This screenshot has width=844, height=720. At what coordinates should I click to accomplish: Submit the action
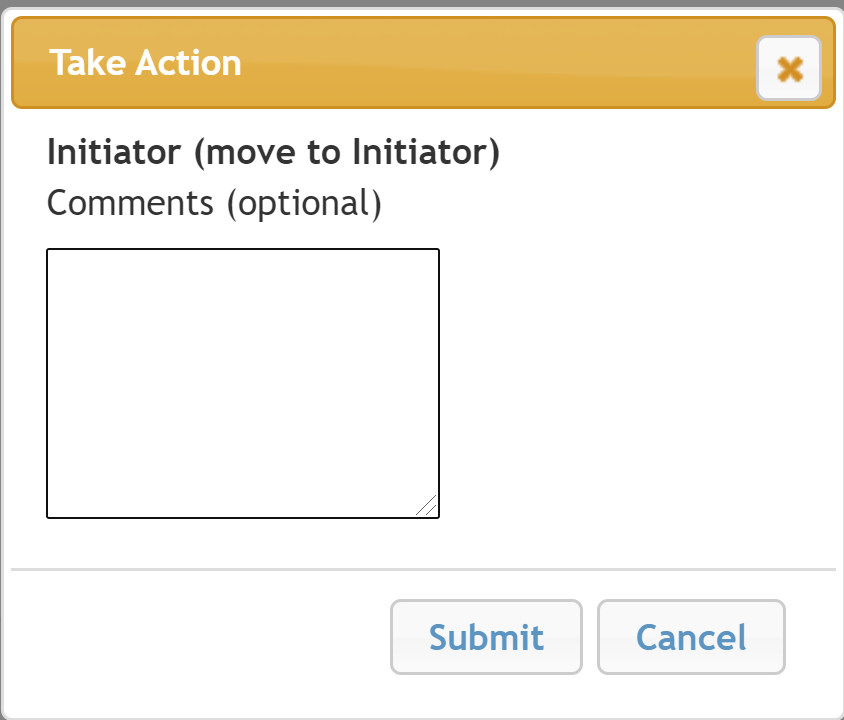click(486, 637)
